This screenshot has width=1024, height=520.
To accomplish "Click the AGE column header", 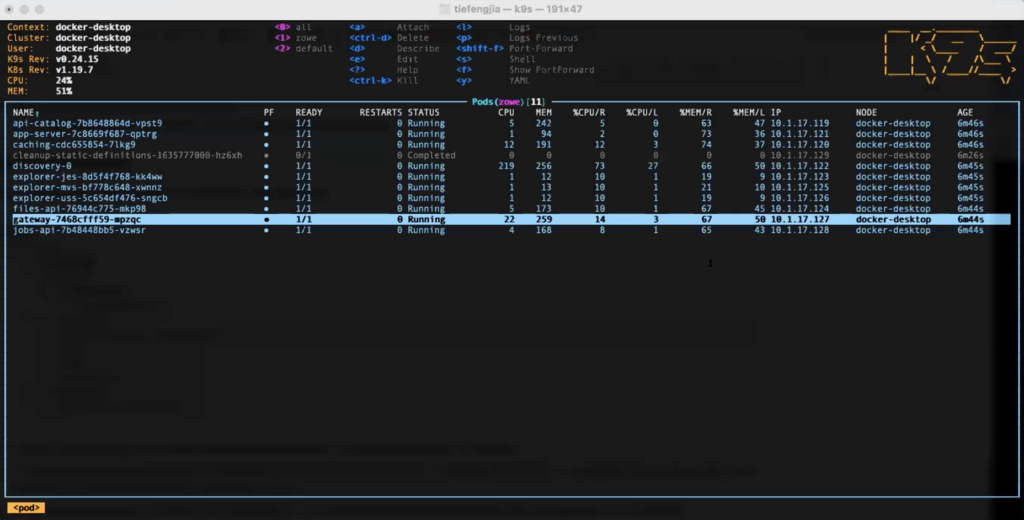I will 965,112.
